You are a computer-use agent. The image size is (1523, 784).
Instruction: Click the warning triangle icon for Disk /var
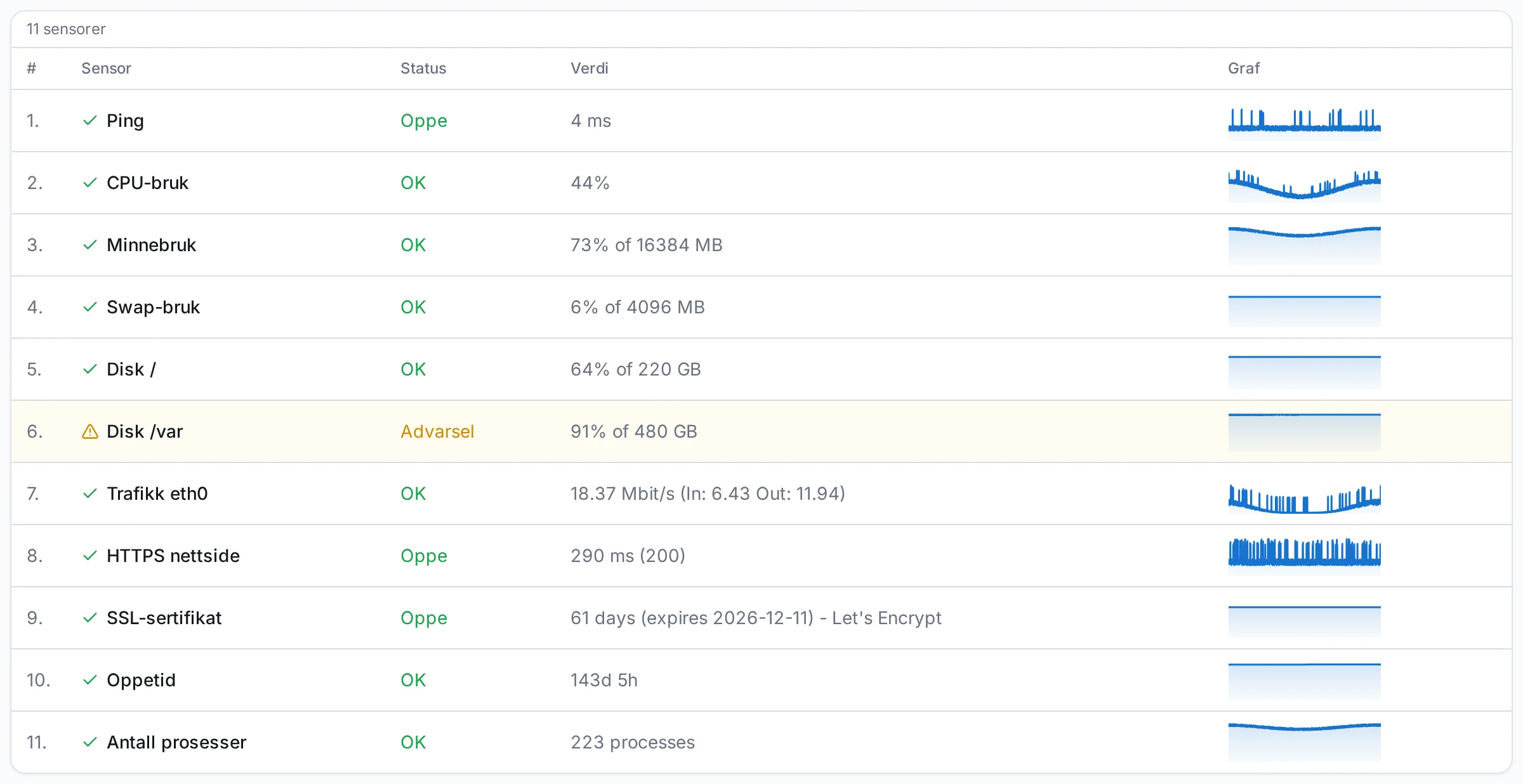90,431
